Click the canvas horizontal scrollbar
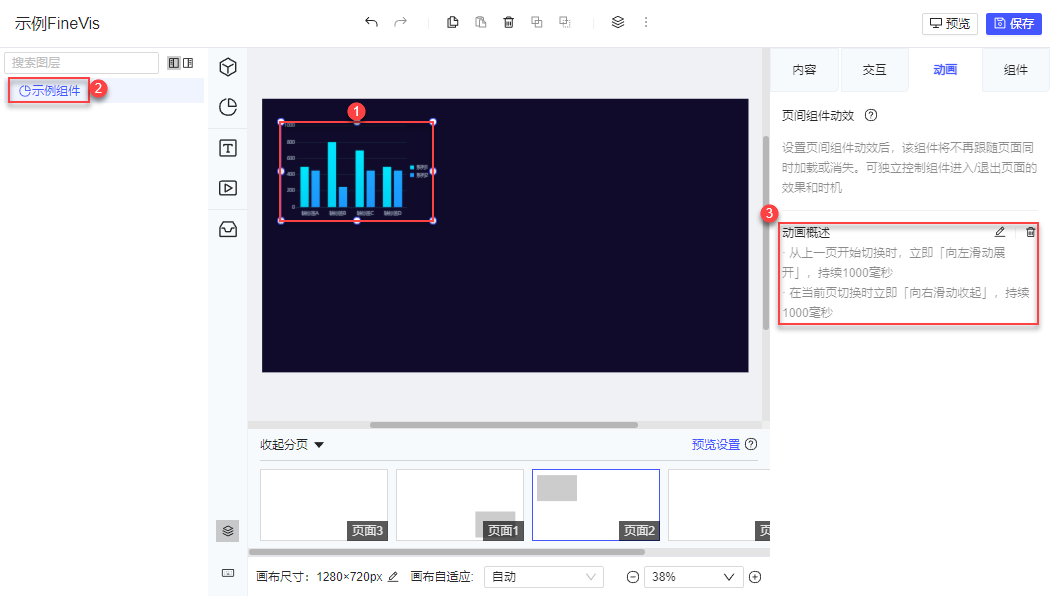The width and height of the screenshot is (1050, 596). 504,425
